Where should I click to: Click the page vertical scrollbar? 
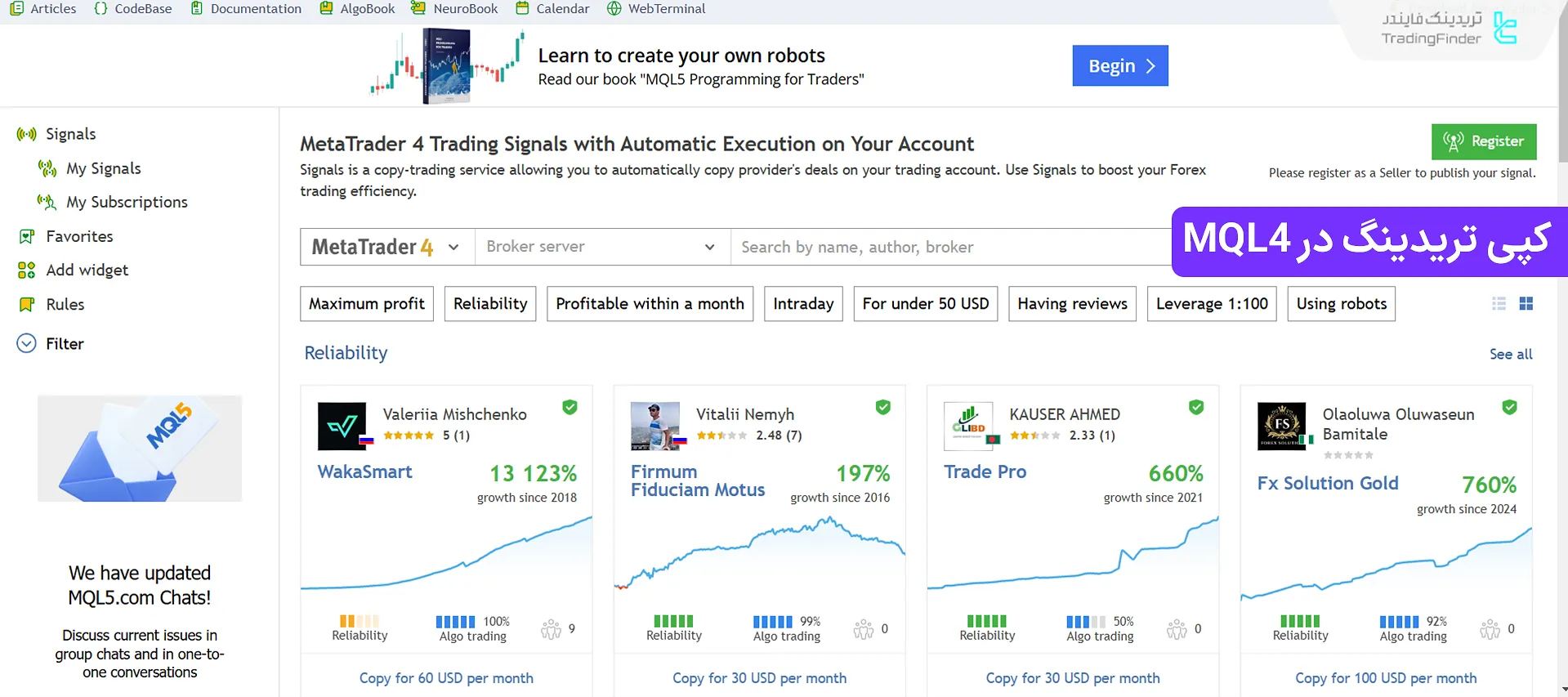tap(1562, 327)
